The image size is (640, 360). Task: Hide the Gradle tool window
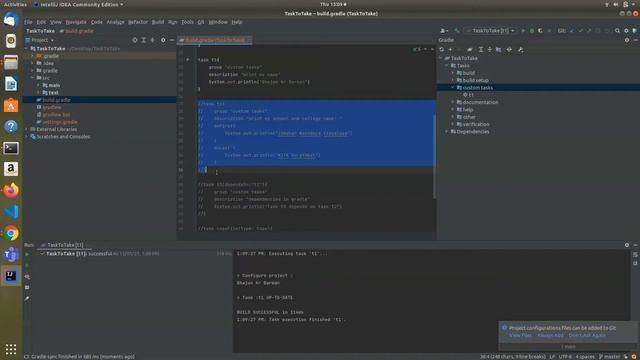coord(636,40)
